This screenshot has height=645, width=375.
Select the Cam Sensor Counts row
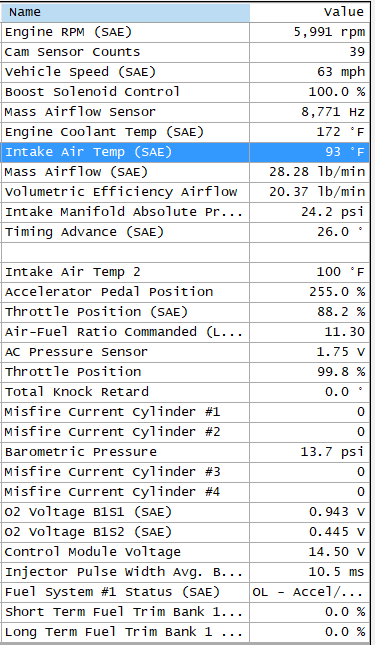click(185, 52)
